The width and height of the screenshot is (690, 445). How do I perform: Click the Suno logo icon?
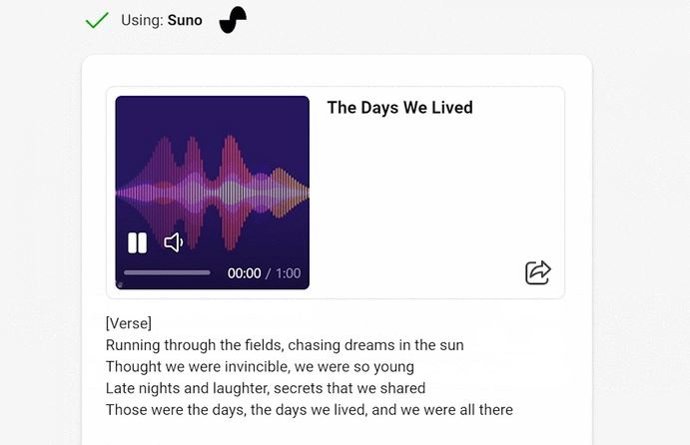pos(233,20)
